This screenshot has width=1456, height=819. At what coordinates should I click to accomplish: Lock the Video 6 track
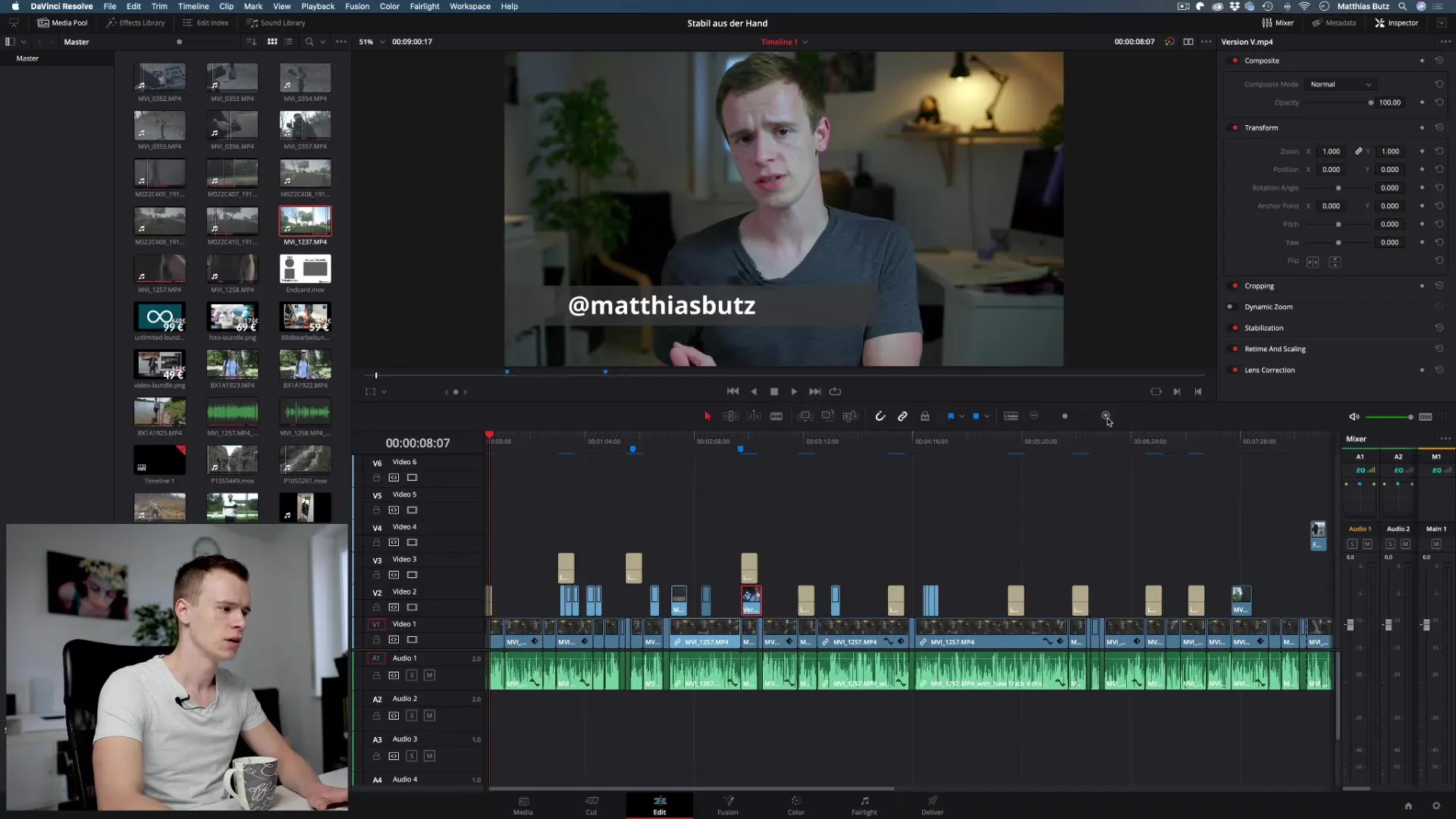(376, 478)
